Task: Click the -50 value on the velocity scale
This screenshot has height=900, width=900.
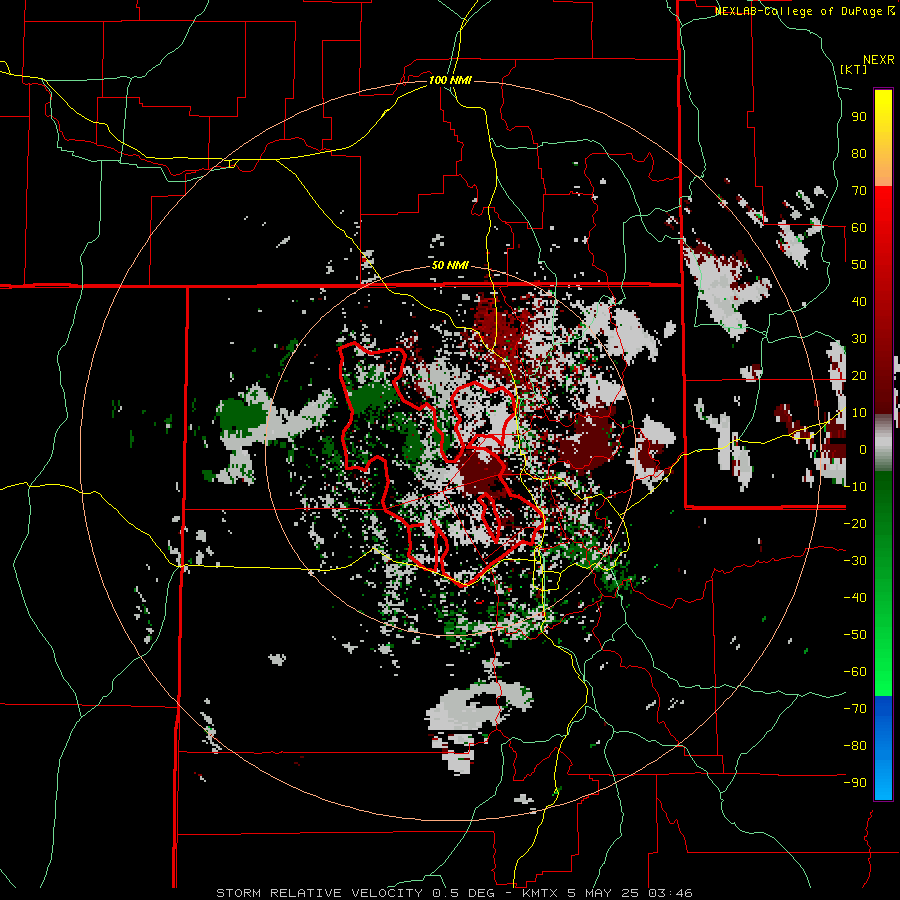Action: coord(855,635)
